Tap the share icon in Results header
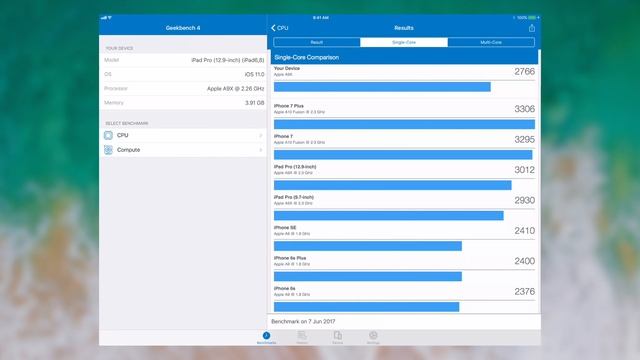Viewport: 640px width, 360px height. 531,28
